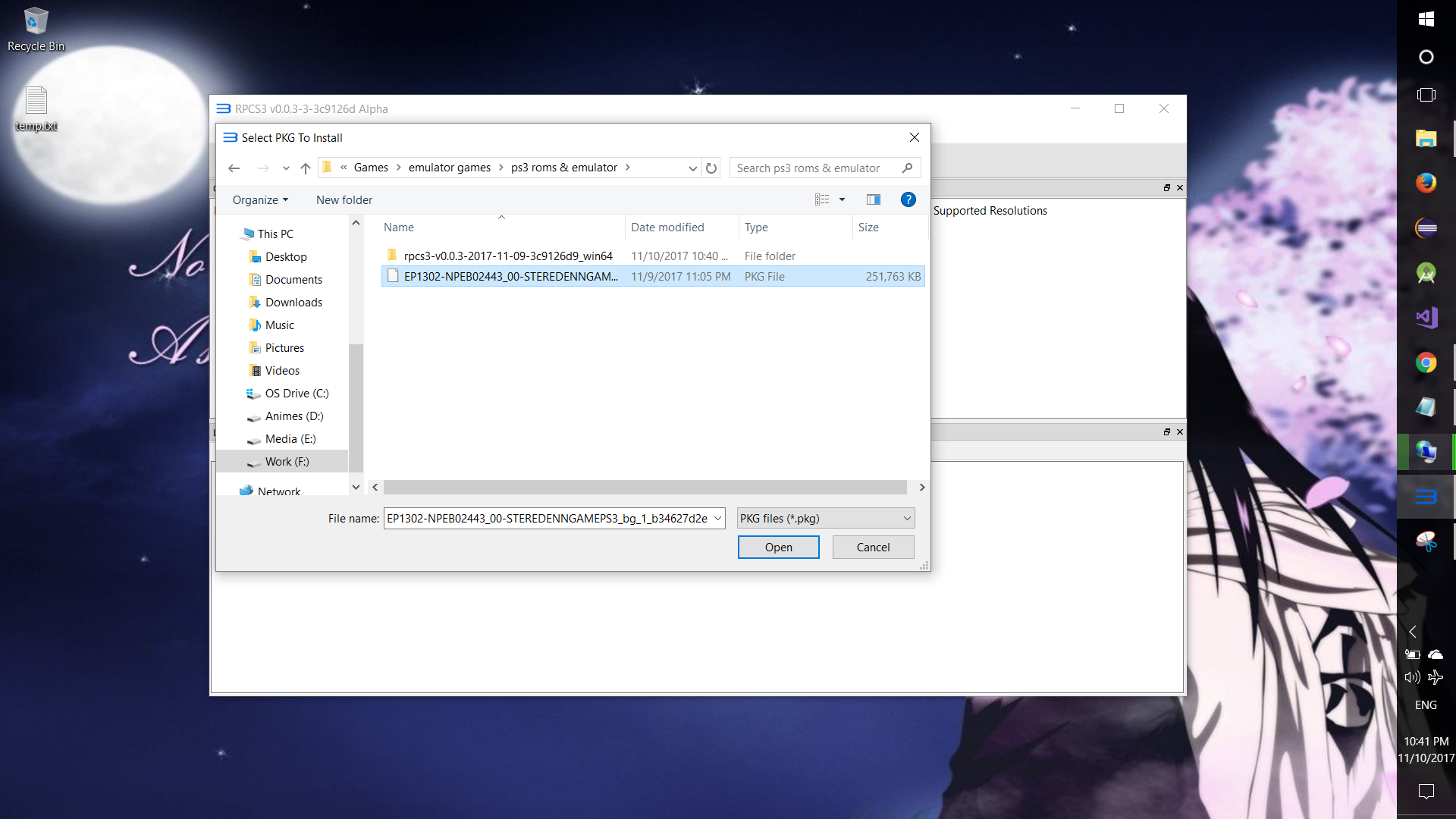Image resolution: width=1456 pixels, height=819 pixels.
Task: Open Visual Studio from the taskbar
Action: [1426, 318]
